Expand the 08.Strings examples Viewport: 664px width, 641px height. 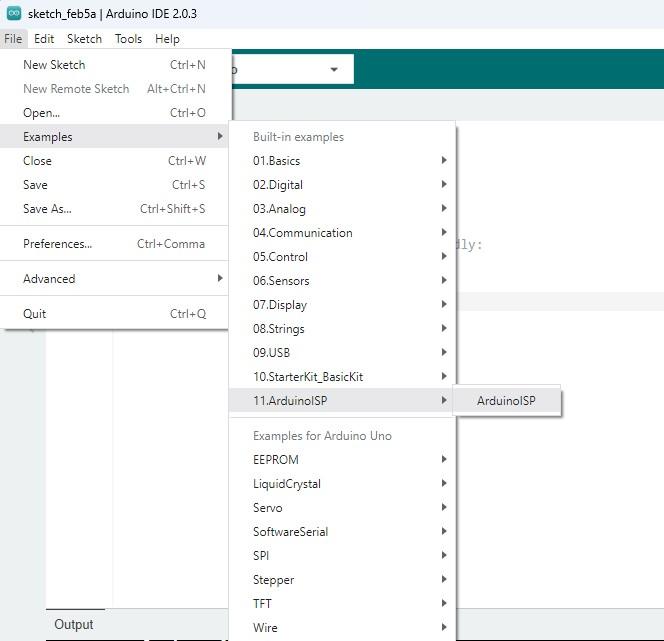coord(343,329)
